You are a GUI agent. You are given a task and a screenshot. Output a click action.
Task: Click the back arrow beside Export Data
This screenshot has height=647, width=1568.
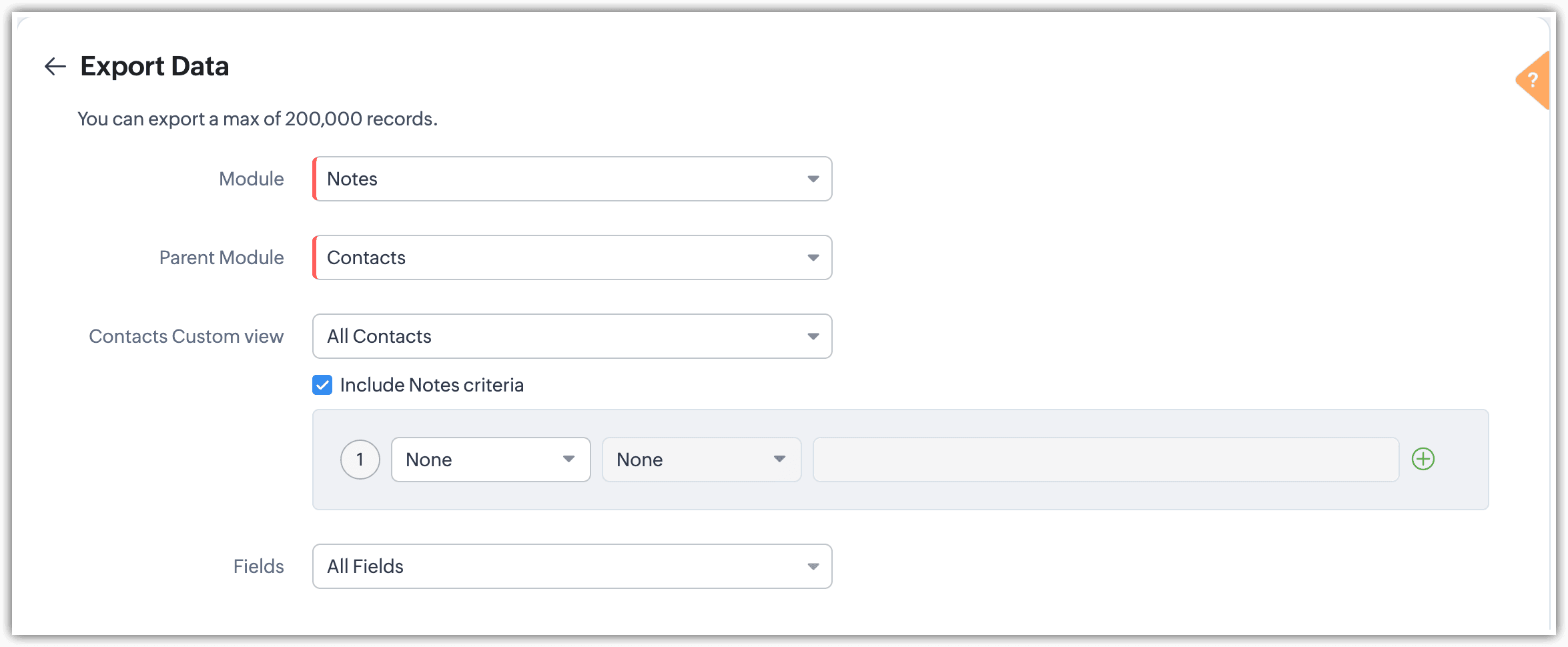(x=55, y=67)
